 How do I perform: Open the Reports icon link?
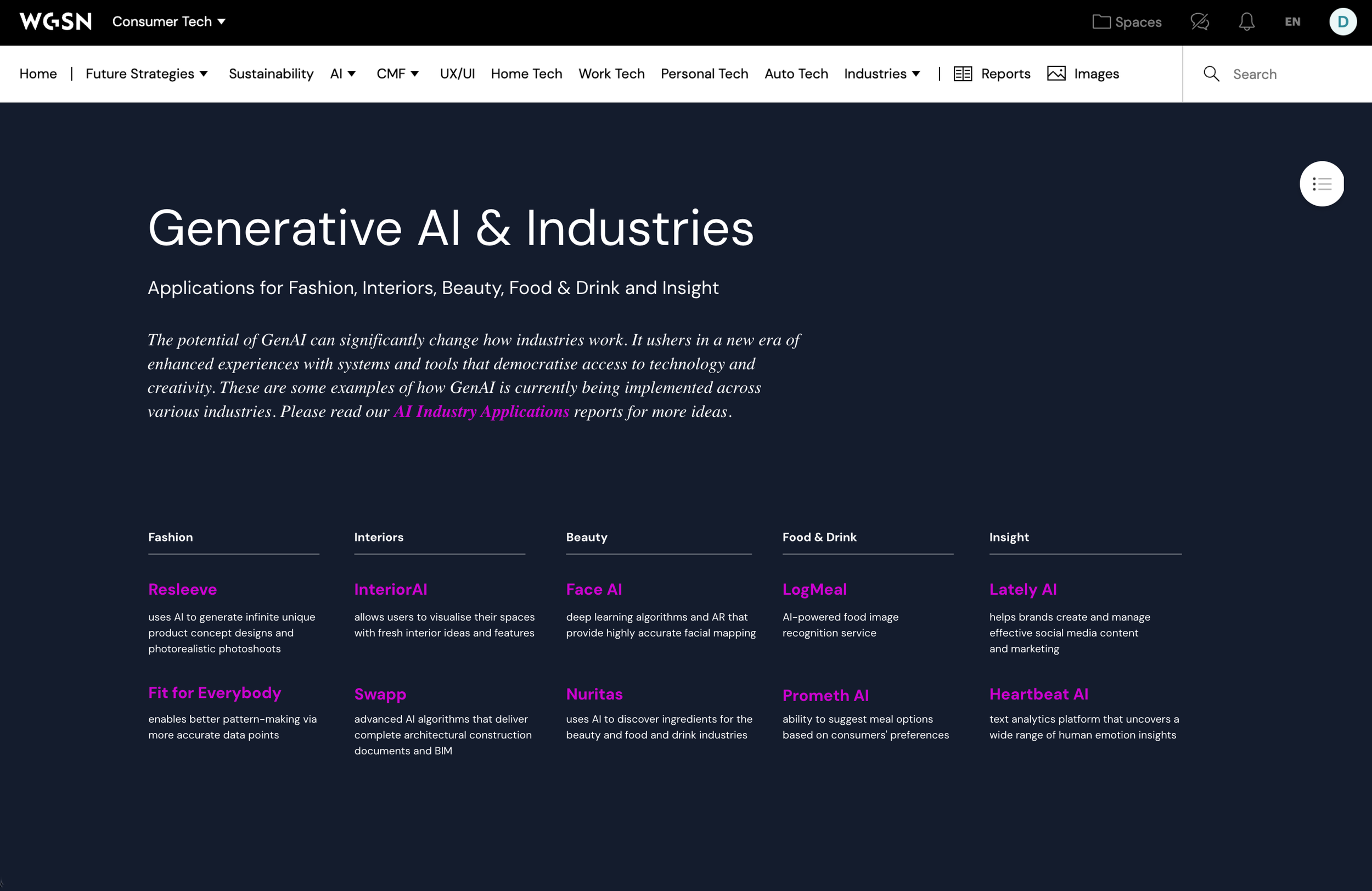962,74
